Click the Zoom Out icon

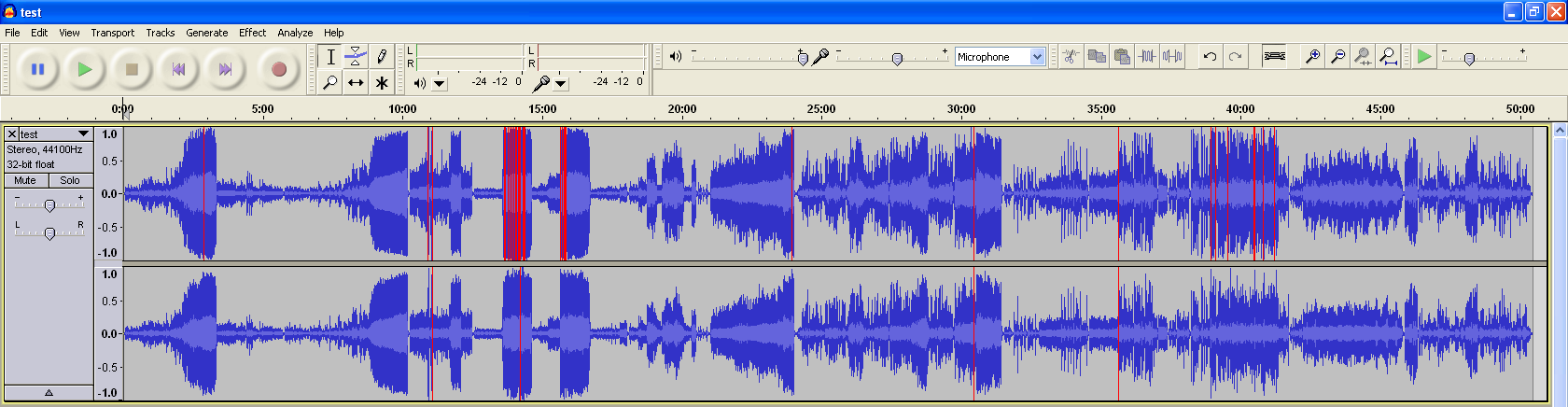coord(1337,56)
